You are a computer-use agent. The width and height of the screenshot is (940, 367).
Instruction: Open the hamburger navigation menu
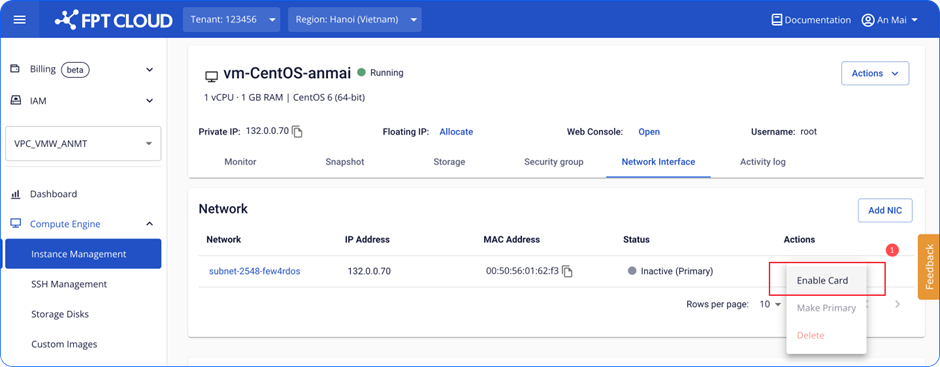pyautogui.click(x=20, y=20)
